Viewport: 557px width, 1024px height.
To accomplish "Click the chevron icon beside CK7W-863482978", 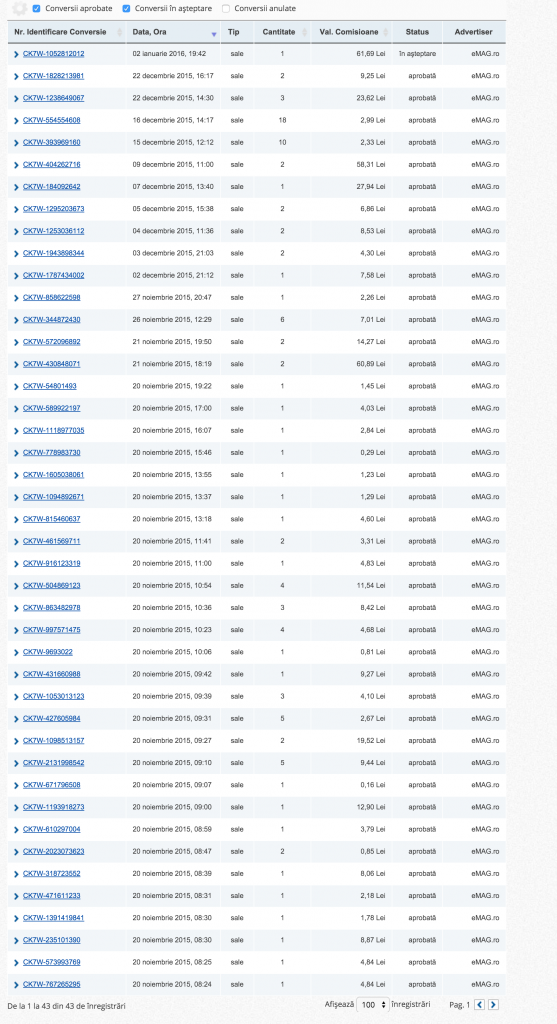I will 16,607.
